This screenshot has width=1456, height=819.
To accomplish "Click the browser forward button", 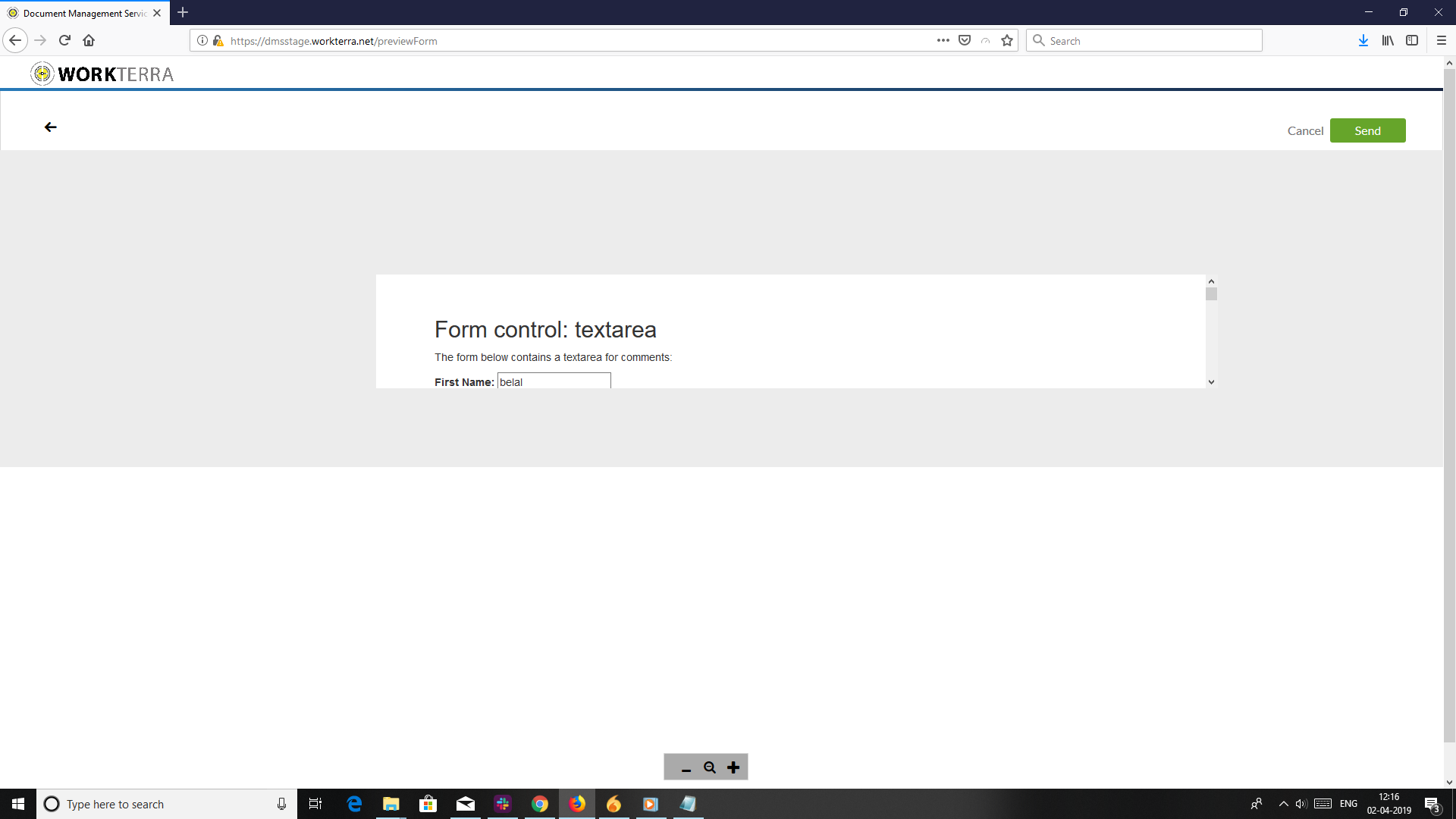I will [40, 40].
